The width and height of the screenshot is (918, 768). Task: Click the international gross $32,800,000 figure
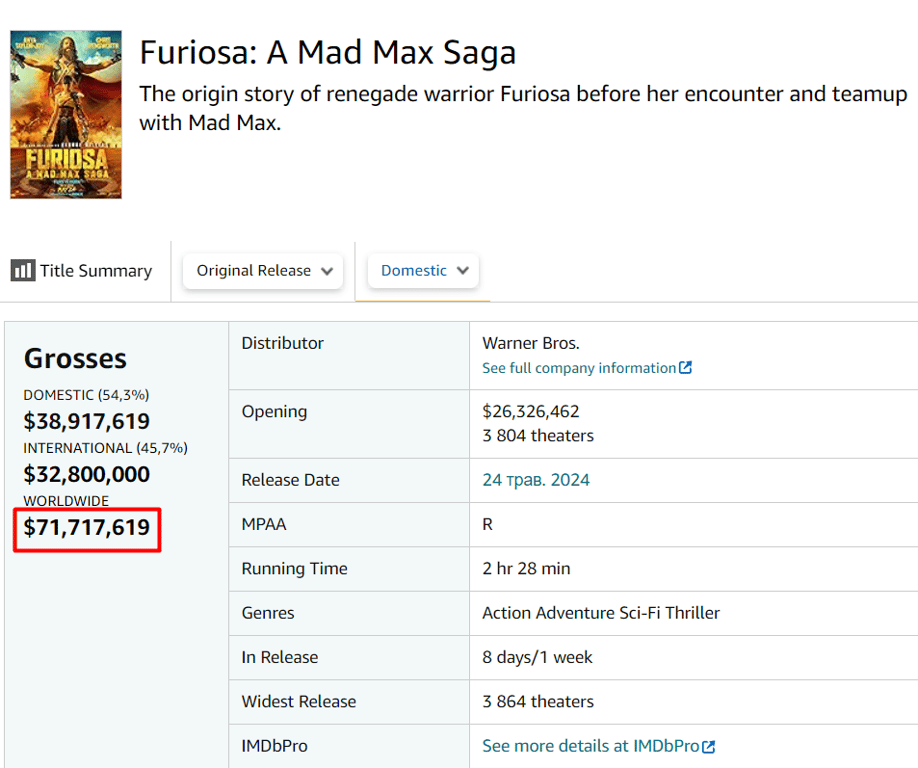[x=87, y=474]
